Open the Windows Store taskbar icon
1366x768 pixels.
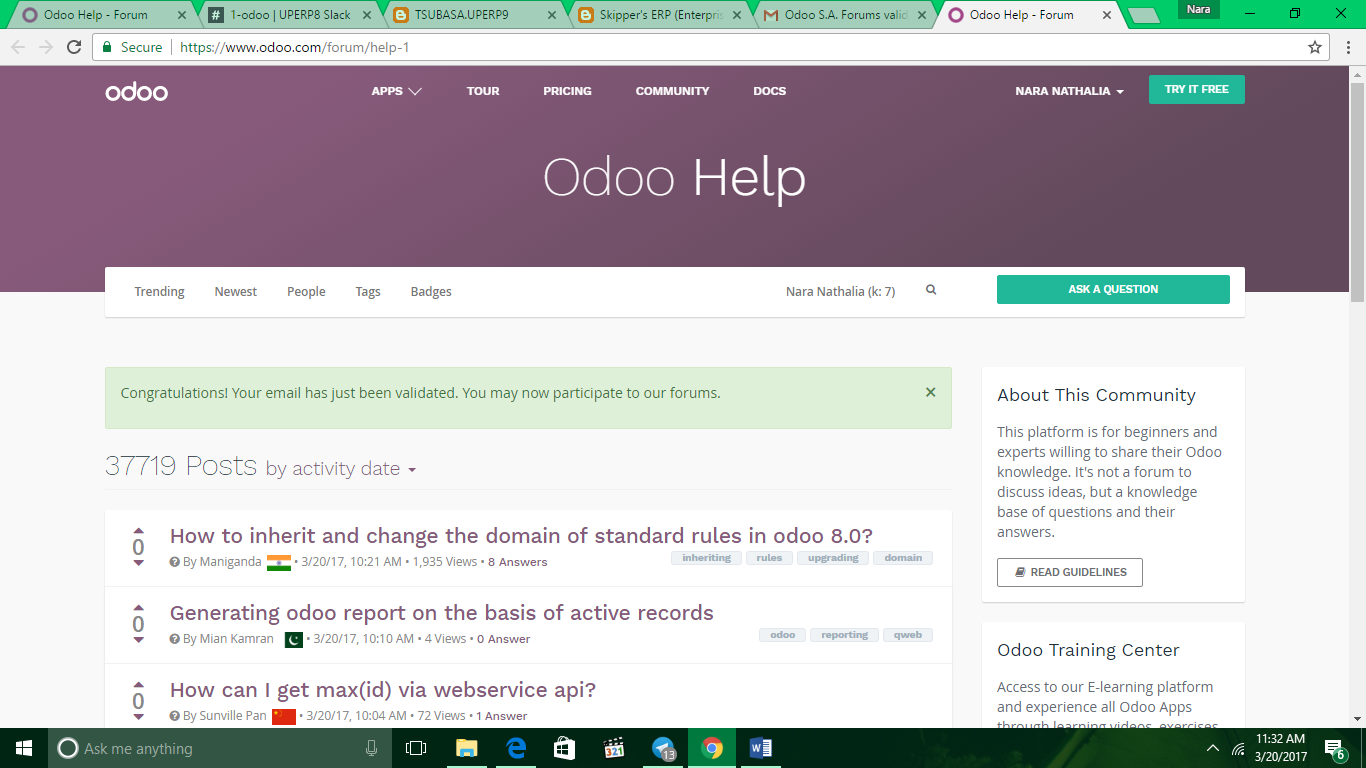(x=565, y=748)
